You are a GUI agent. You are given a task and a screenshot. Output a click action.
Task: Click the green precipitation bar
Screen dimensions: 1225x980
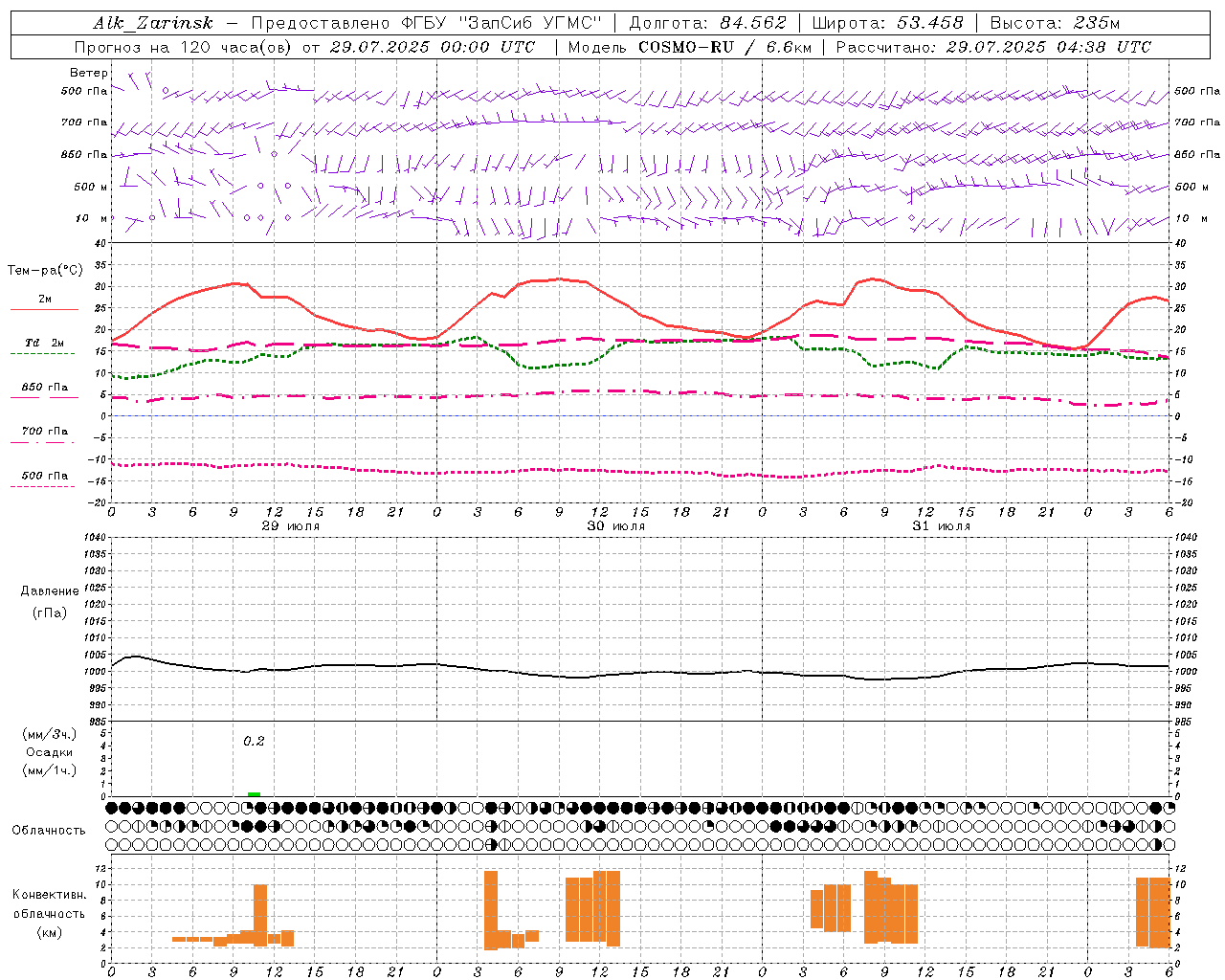(254, 793)
